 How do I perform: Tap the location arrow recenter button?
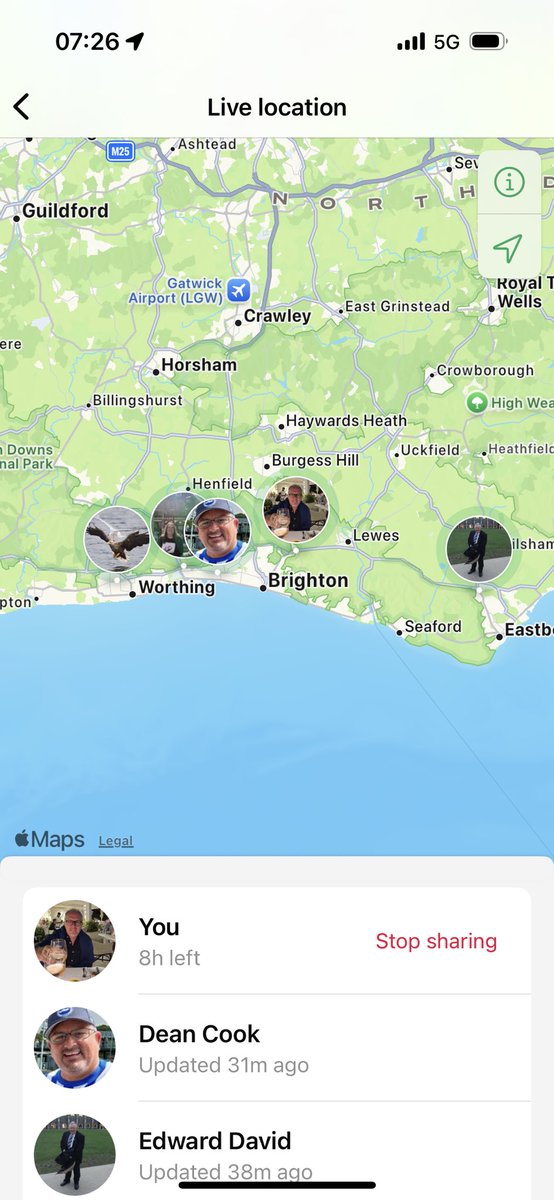pyautogui.click(x=509, y=247)
